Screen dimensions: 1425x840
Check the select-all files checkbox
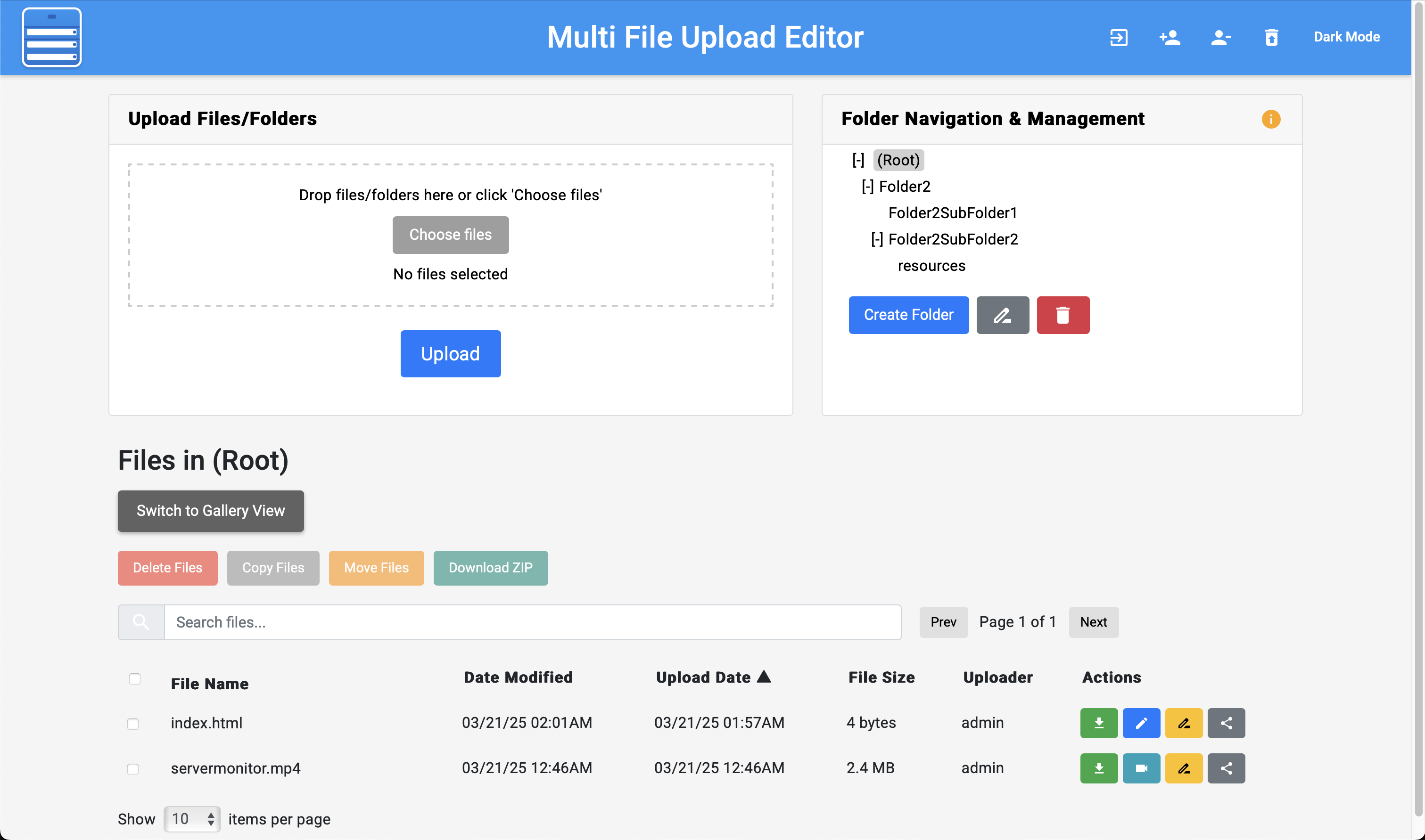pyautogui.click(x=134, y=679)
